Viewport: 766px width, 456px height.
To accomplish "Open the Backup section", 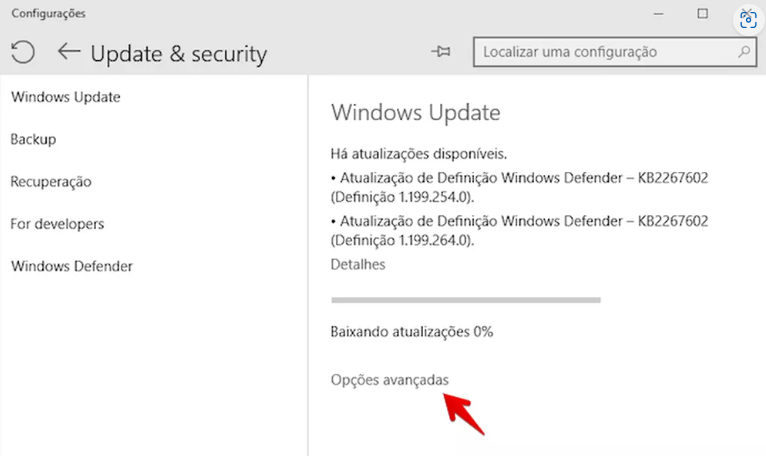I will pos(33,139).
